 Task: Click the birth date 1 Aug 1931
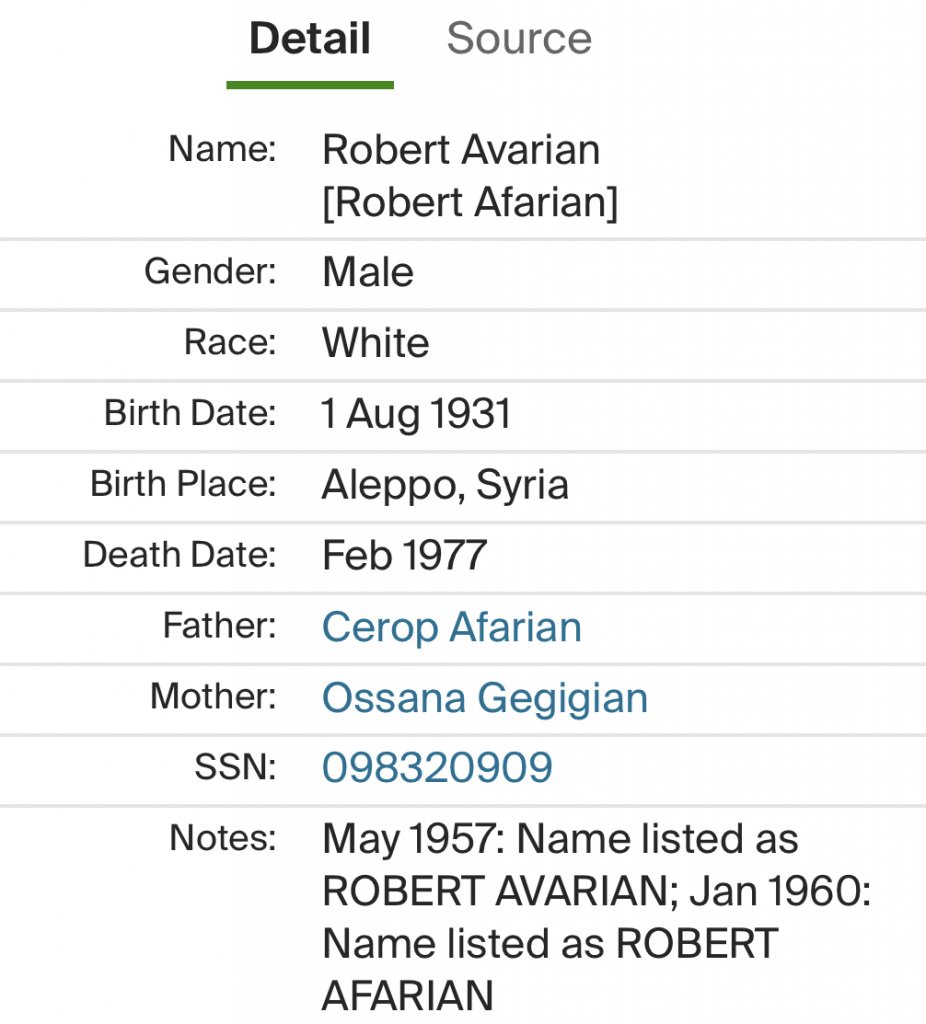(416, 414)
